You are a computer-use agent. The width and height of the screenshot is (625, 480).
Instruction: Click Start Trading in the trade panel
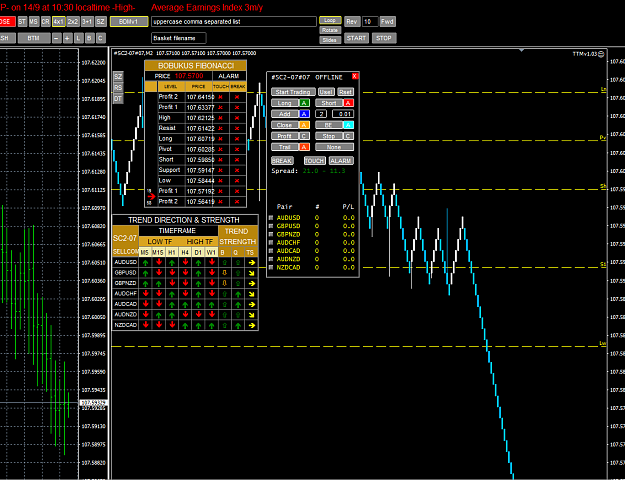click(x=293, y=92)
